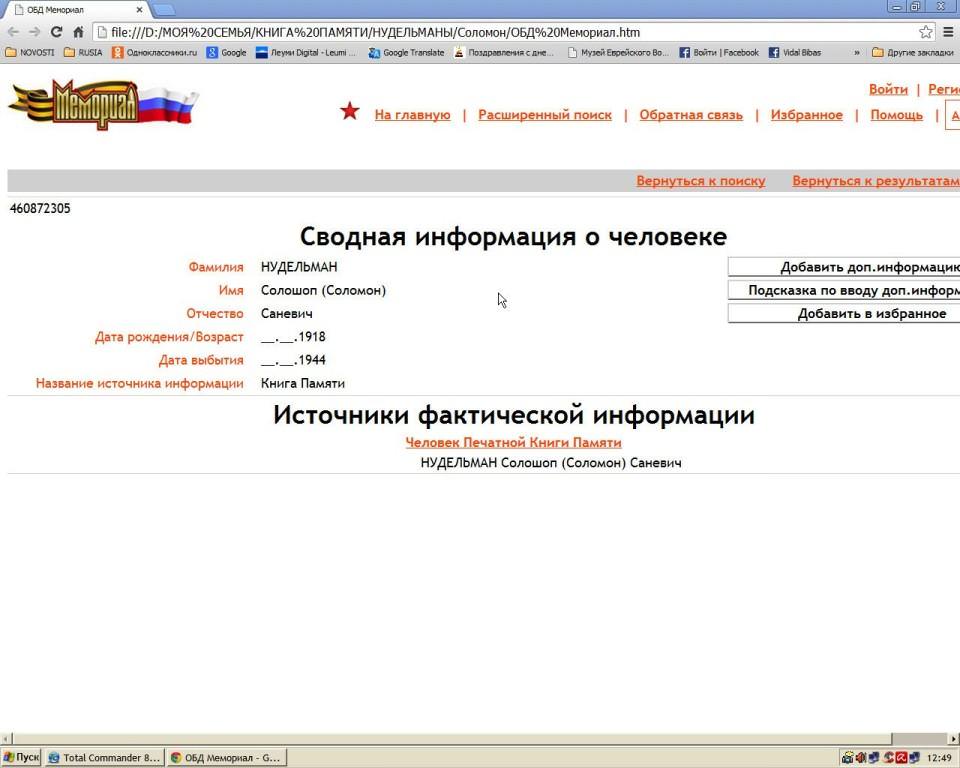The width and height of the screenshot is (960, 768).
Task: Open the Chrome hamburger menu
Action: click(x=948, y=32)
